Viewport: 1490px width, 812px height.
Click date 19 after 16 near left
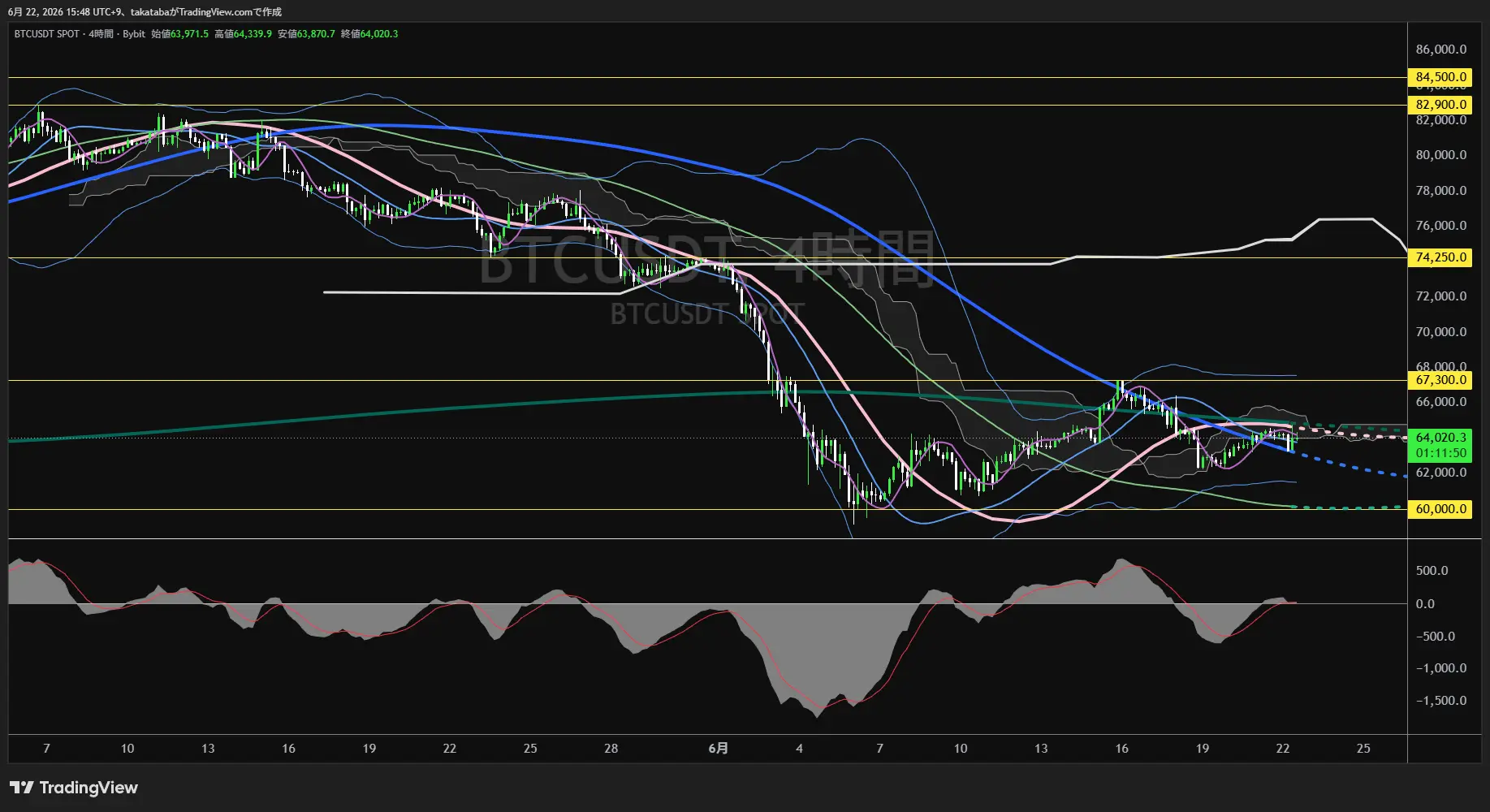369,749
